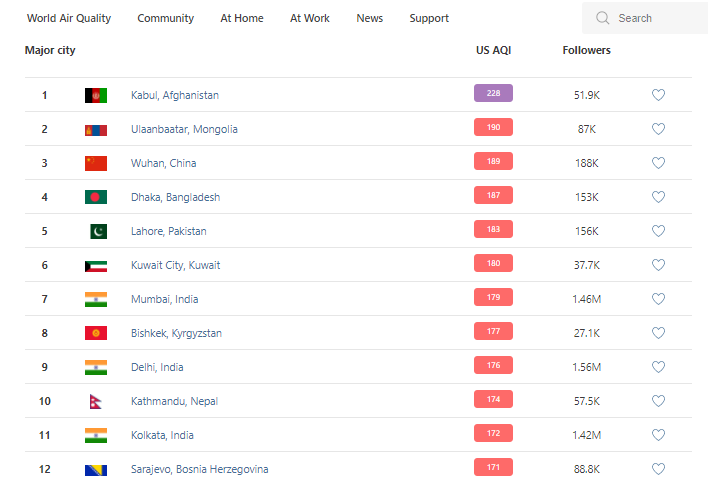Toggle the heart for Wuhan, China

click(x=658, y=163)
